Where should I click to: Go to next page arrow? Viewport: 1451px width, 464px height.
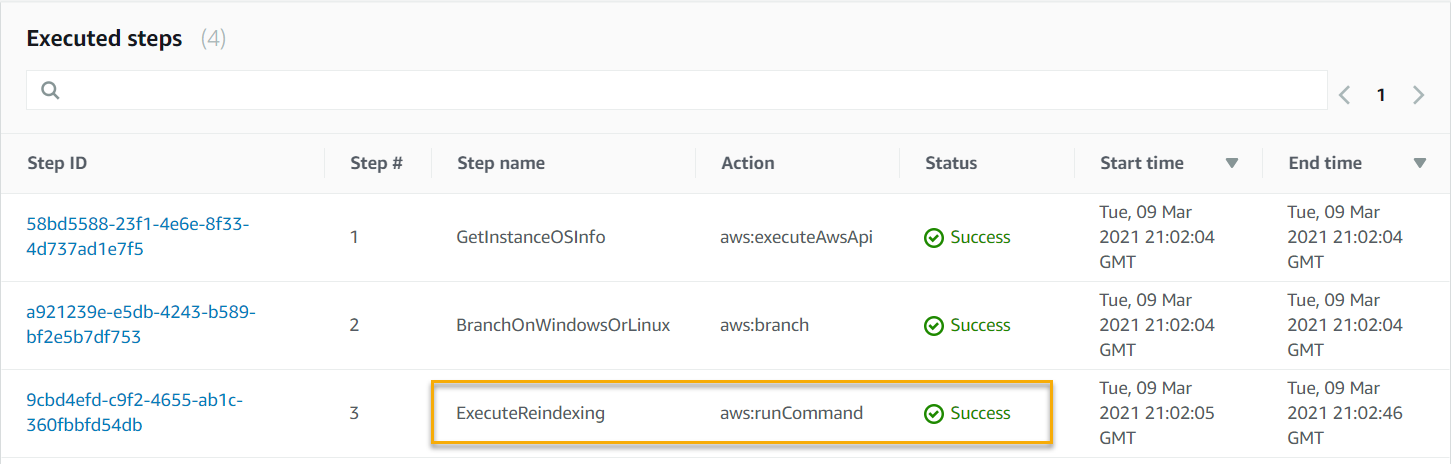pyautogui.click(x=1418, y=95)
